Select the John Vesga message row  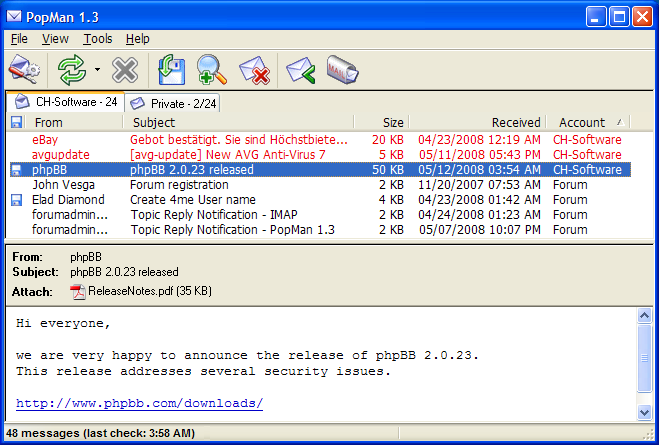point(320,185)
